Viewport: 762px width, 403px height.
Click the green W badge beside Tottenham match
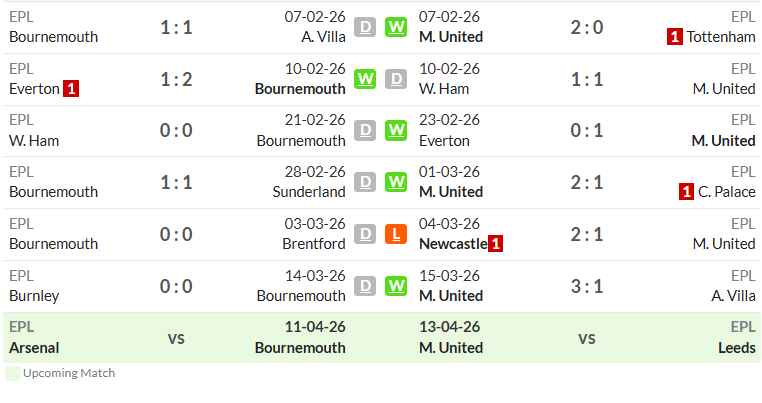click(x=396, y=27)
